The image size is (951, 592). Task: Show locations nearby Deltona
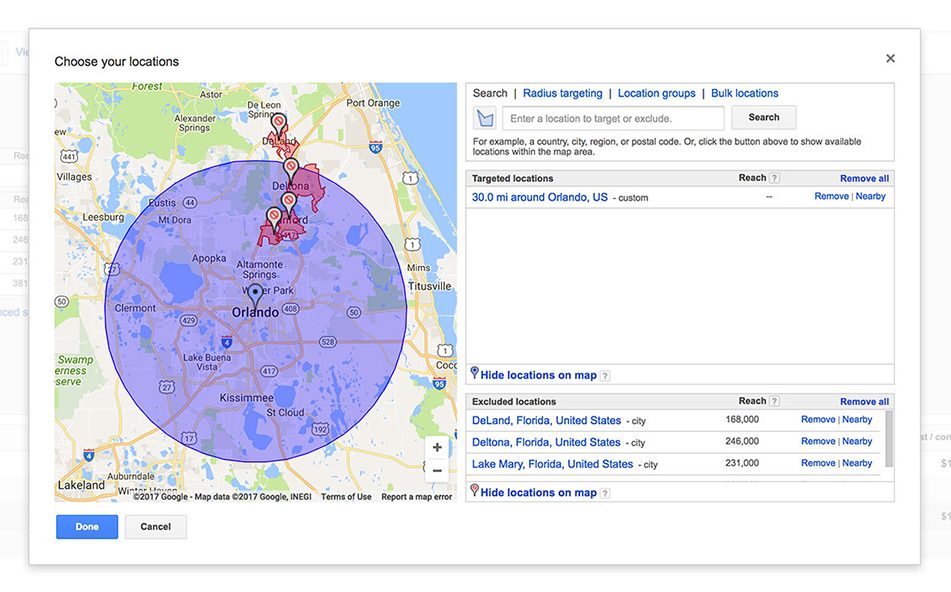pyautogui.click(x=857, y=441)
